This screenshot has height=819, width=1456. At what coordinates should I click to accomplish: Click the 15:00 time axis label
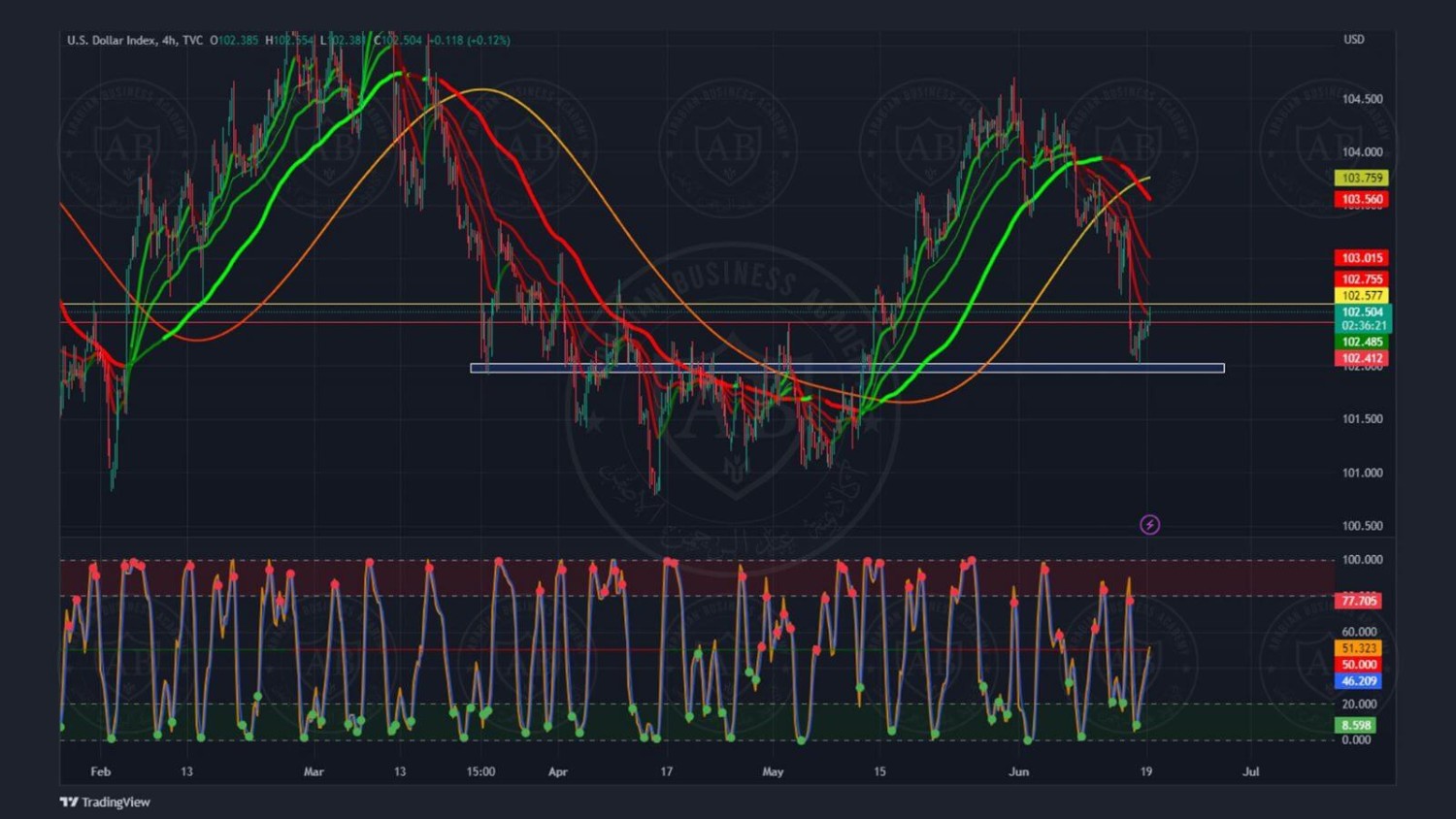click(480, 772)
